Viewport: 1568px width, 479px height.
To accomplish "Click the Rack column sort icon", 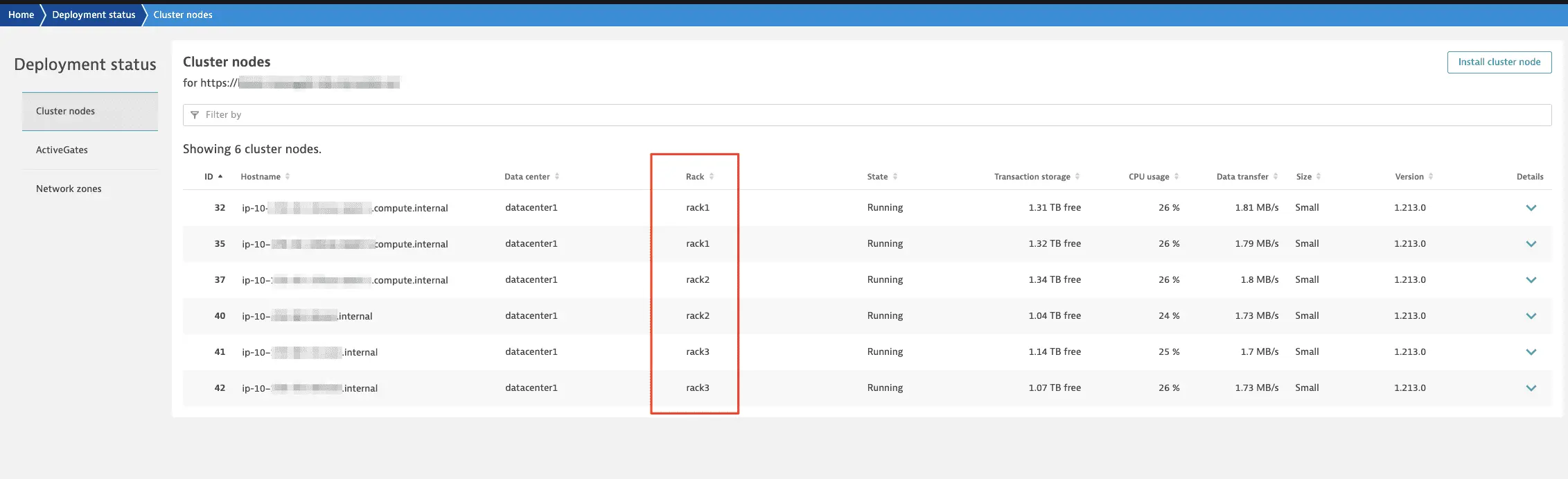I will pos(712,177).
